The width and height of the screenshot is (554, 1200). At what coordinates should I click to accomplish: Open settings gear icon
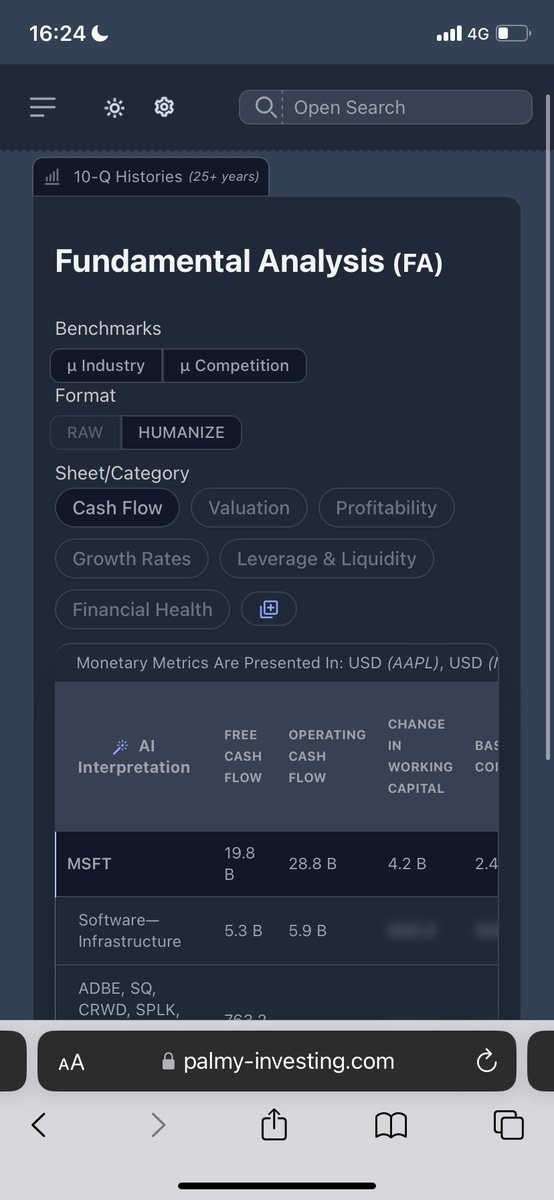click(164, 107)
